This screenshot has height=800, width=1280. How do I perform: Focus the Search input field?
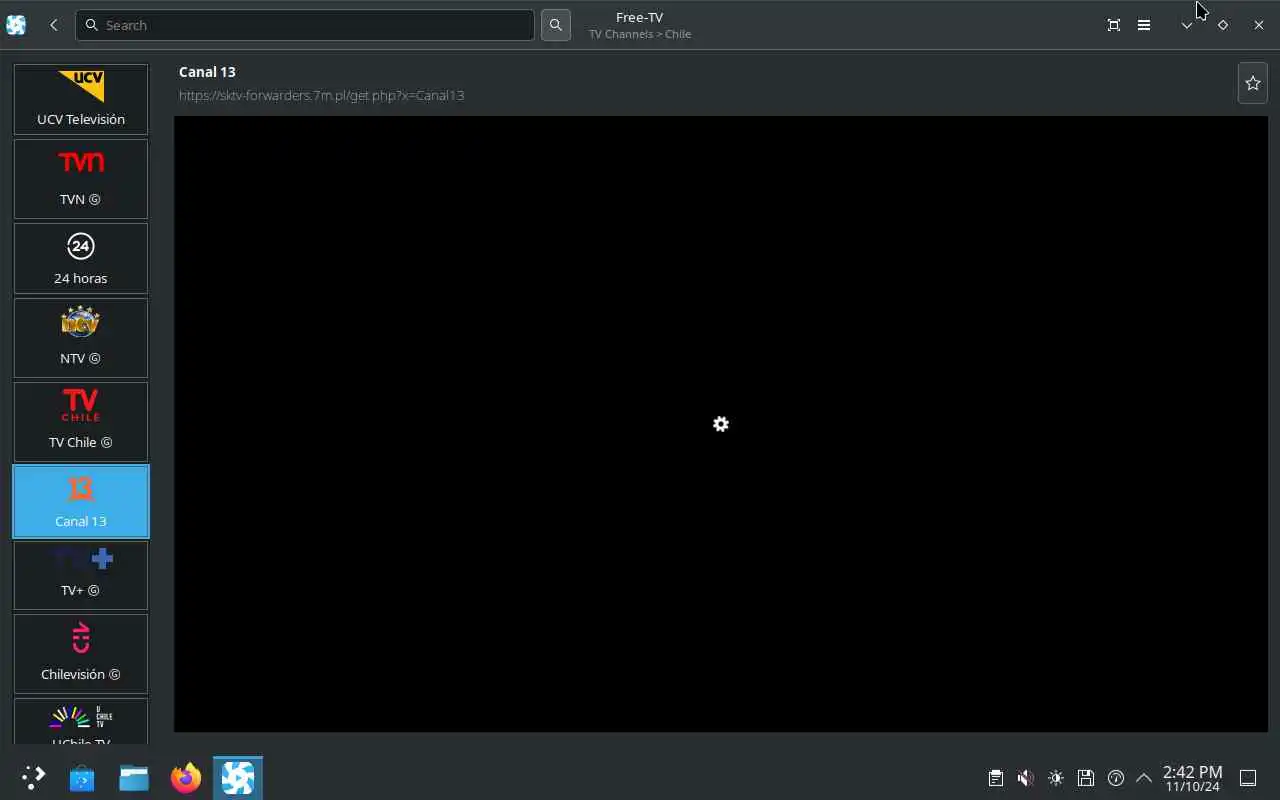coord(305,25)
